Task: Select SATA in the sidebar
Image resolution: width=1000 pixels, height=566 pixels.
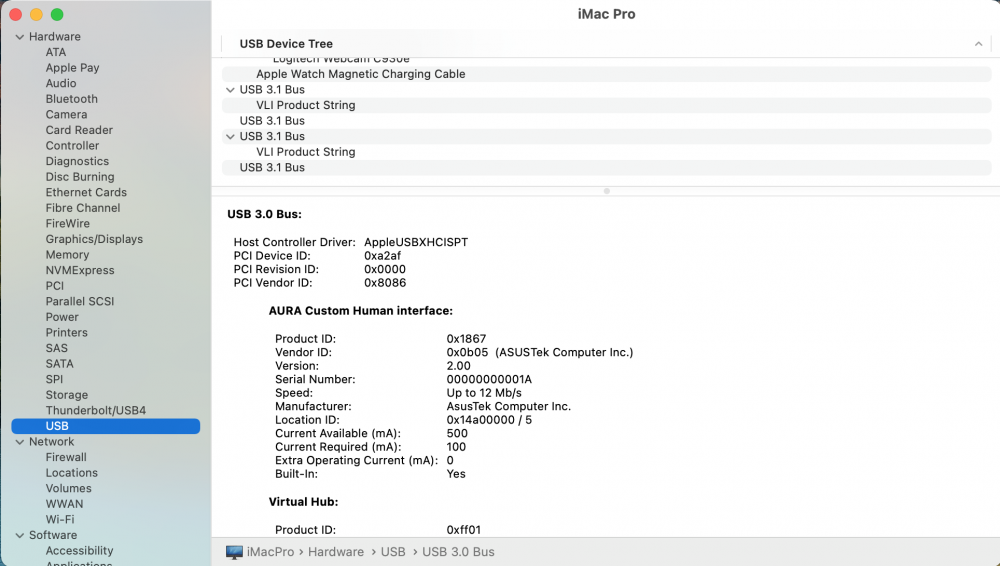Action: [x=59, y=364]
